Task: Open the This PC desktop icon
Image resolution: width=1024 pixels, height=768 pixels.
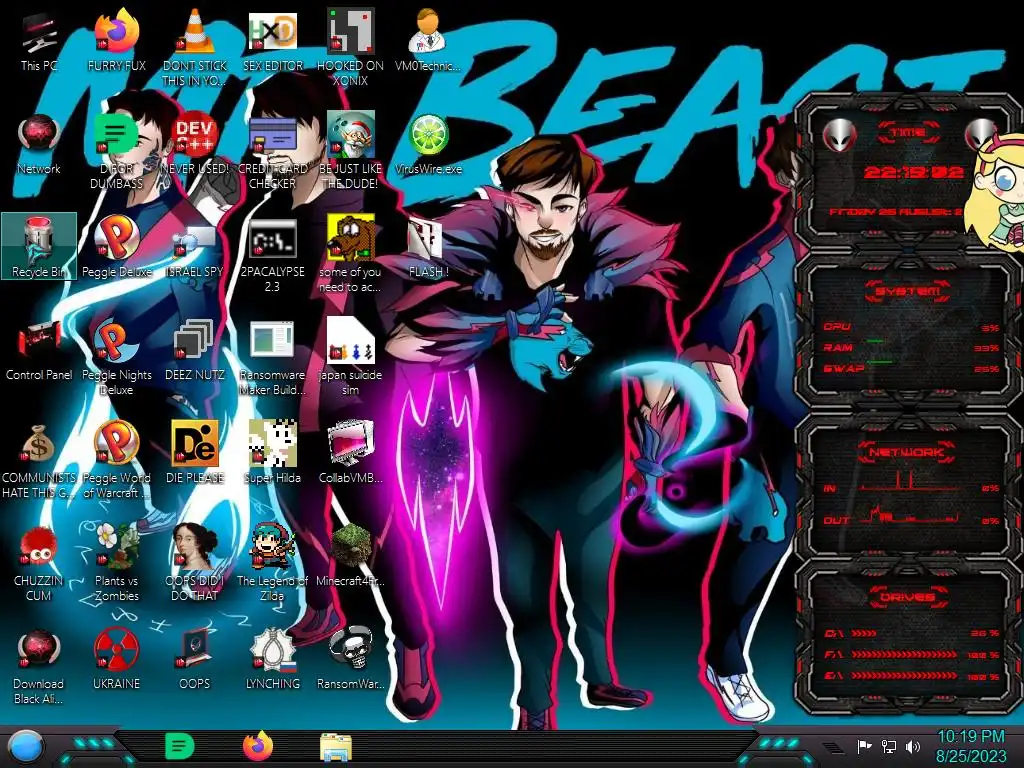Action: point(39,42)
